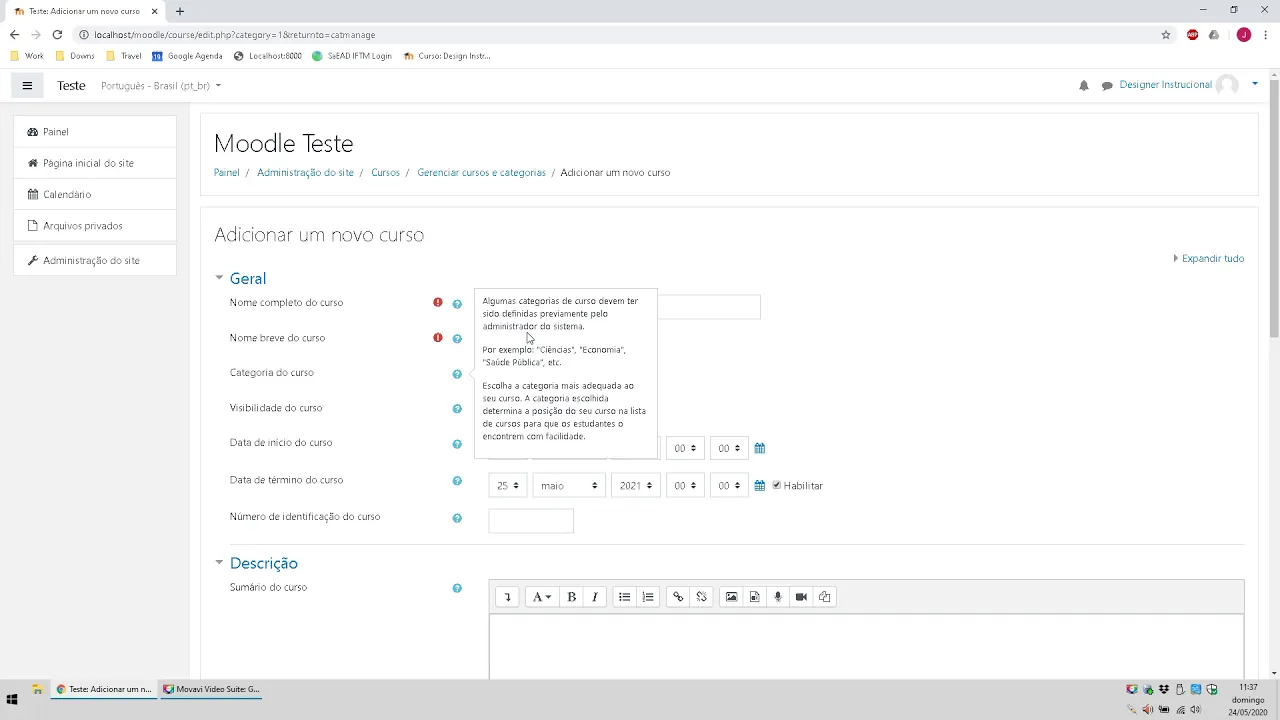Insert unordered bullet list in editor
Image resolution: width=1280 pixels, height=720 pixels.
click(624, 597)
